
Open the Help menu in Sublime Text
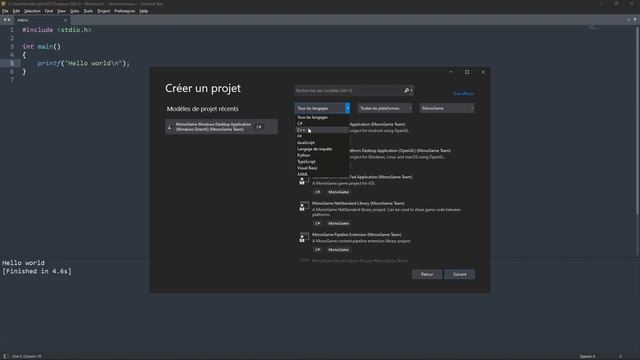point(144,11)
